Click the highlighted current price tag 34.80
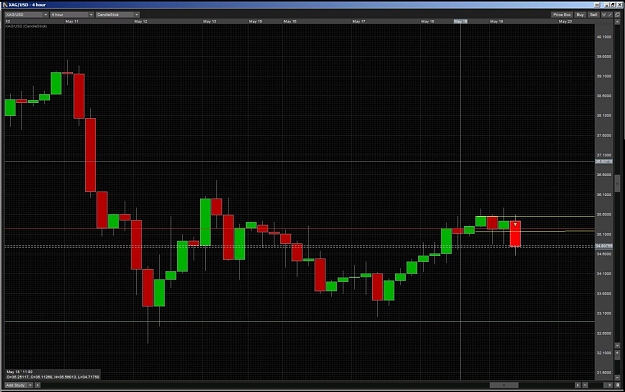The image size is (625, 392). point(604,246)
